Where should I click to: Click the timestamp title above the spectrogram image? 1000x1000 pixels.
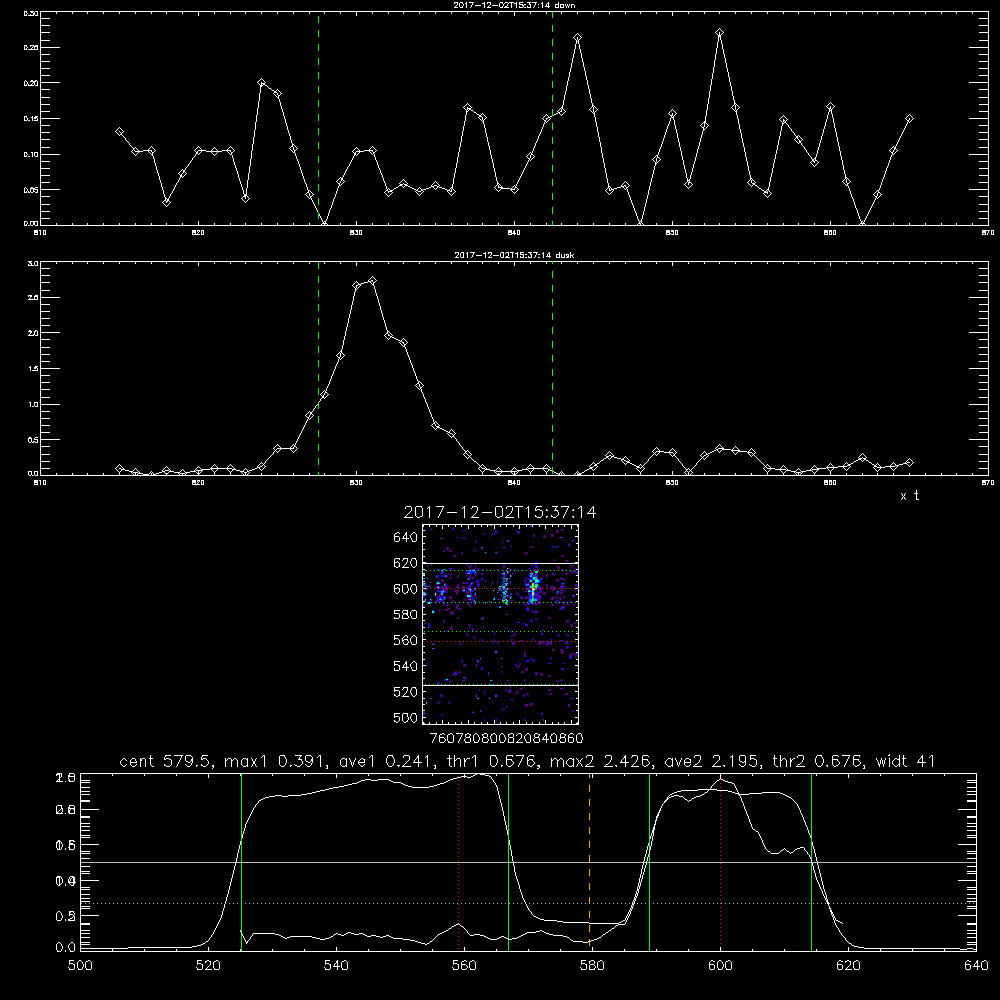(x=500, y=512)
